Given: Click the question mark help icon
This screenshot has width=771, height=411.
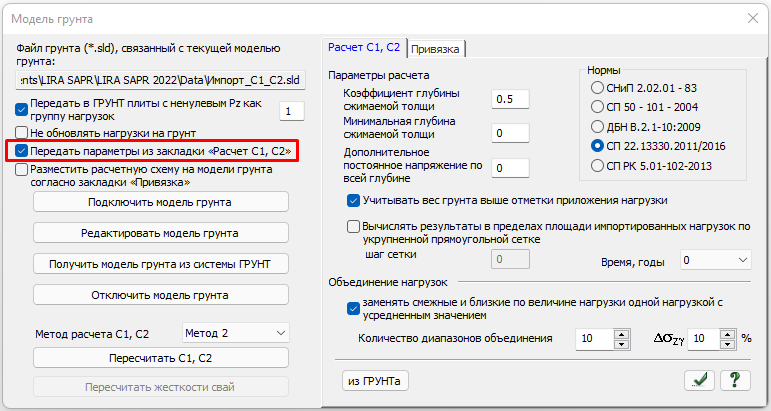Looking at the screenshot, I should tap(735, 379).
